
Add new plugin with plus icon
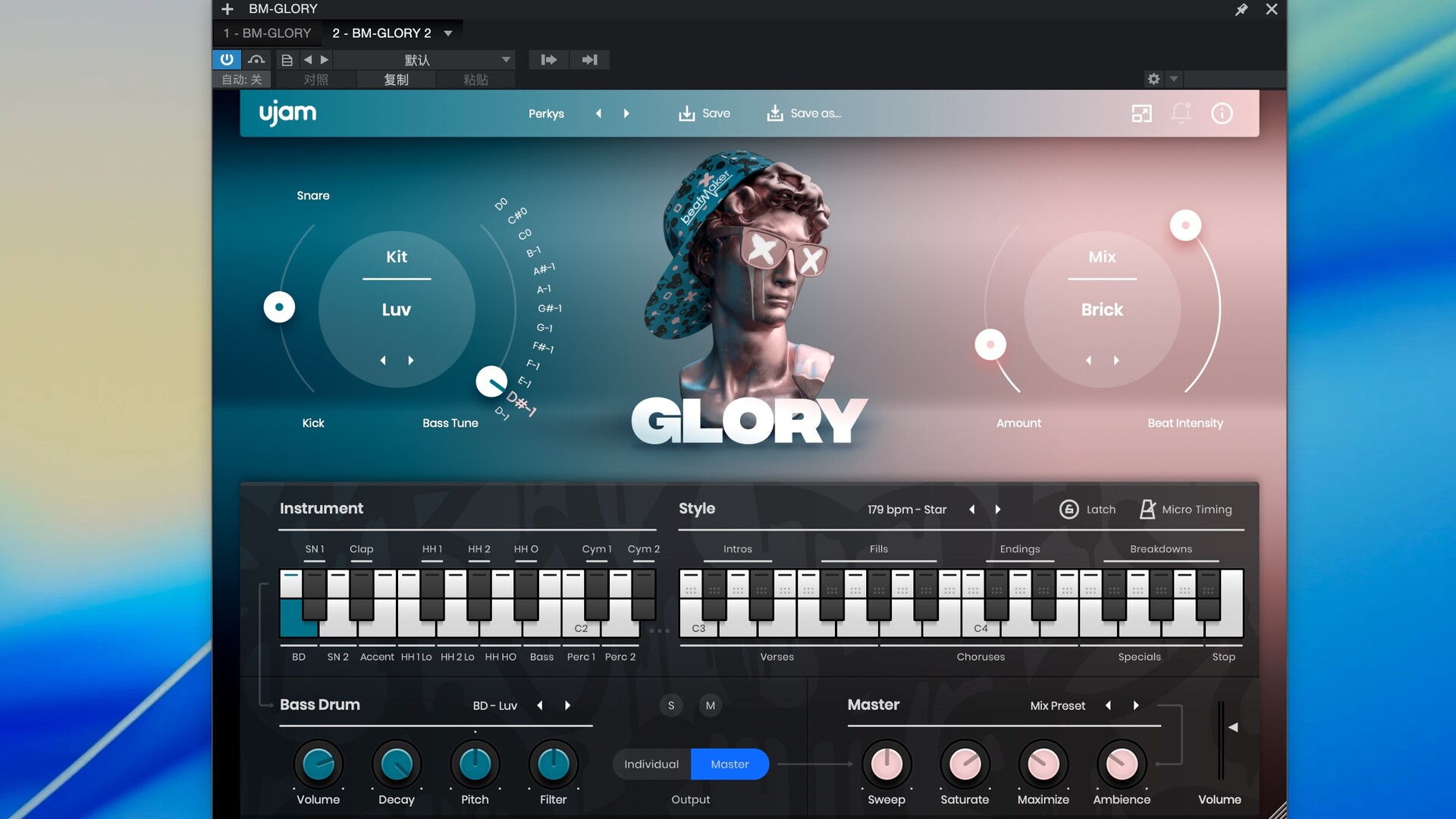[227, 9]
